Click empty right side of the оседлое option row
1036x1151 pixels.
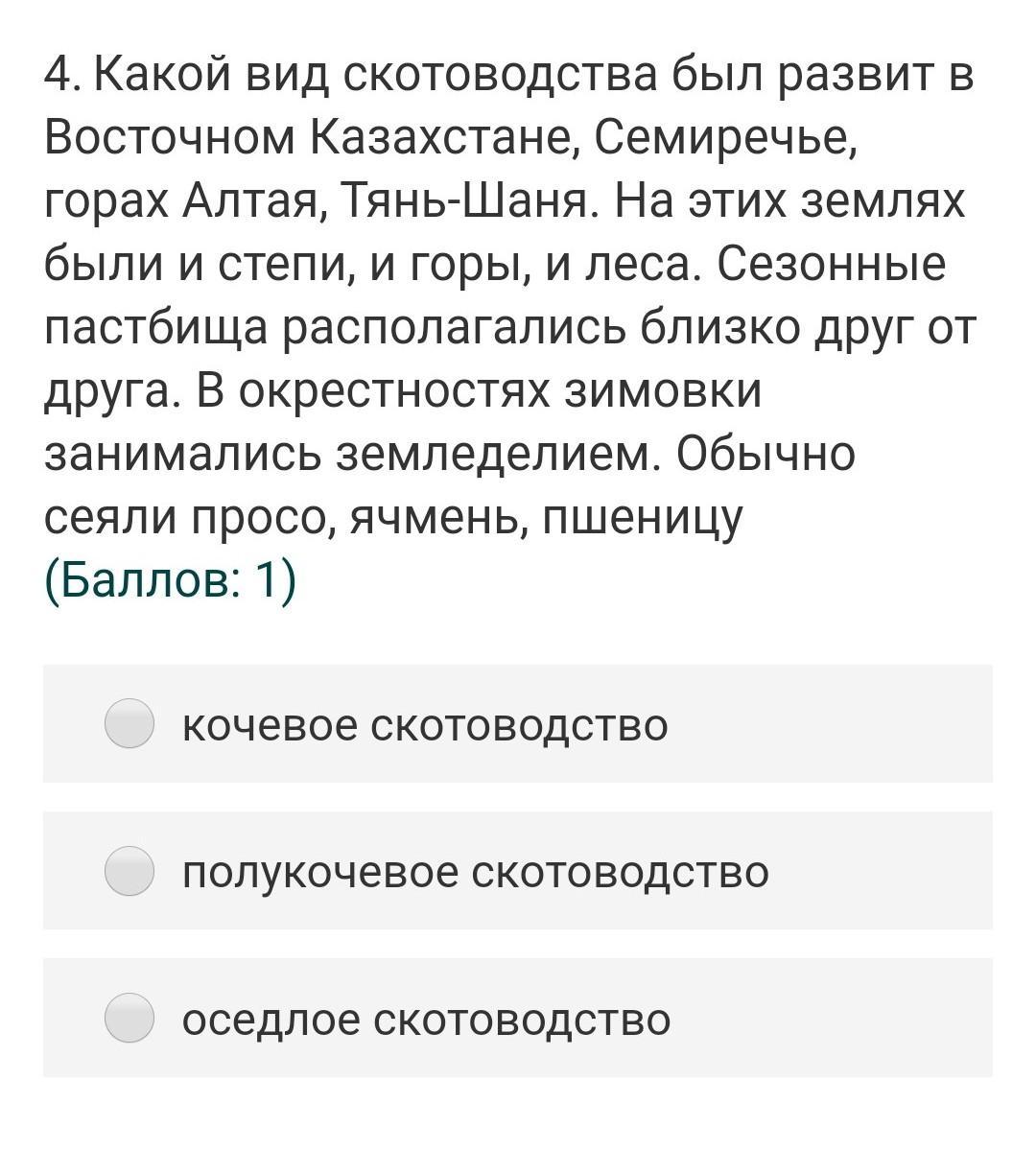tap(844, 1020)
